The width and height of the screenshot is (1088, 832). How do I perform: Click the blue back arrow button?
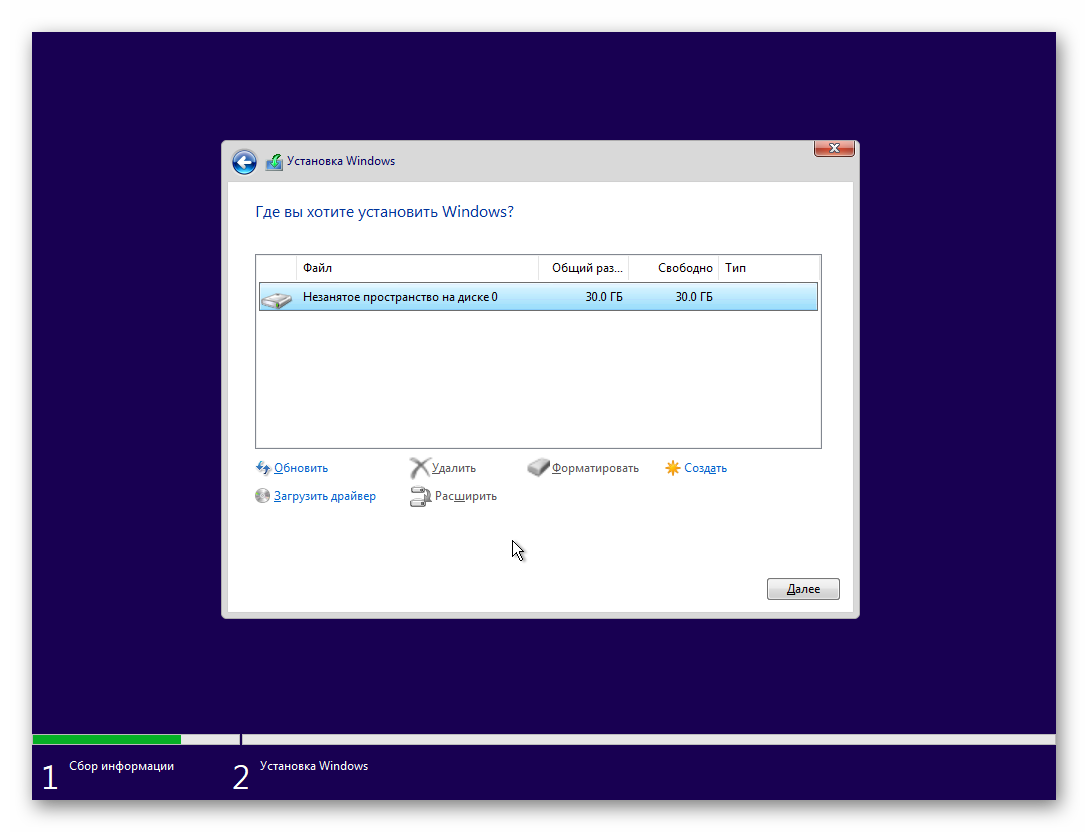244,162
